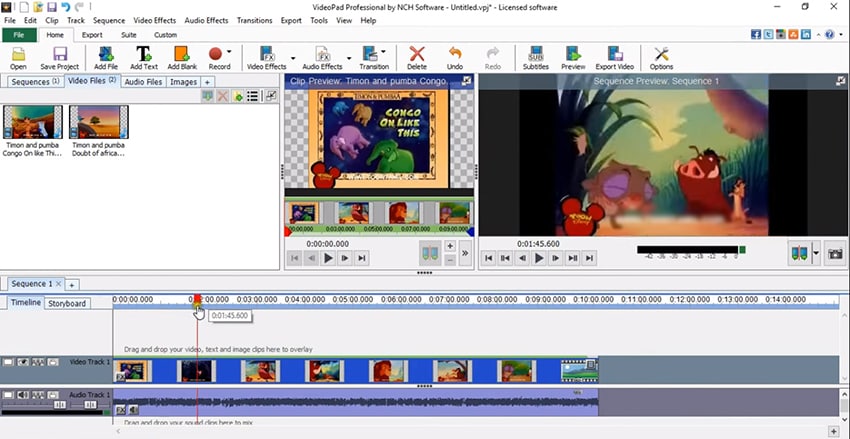
Task: Expand the Record dropdown arrow
Action: (x=229, y=51)
